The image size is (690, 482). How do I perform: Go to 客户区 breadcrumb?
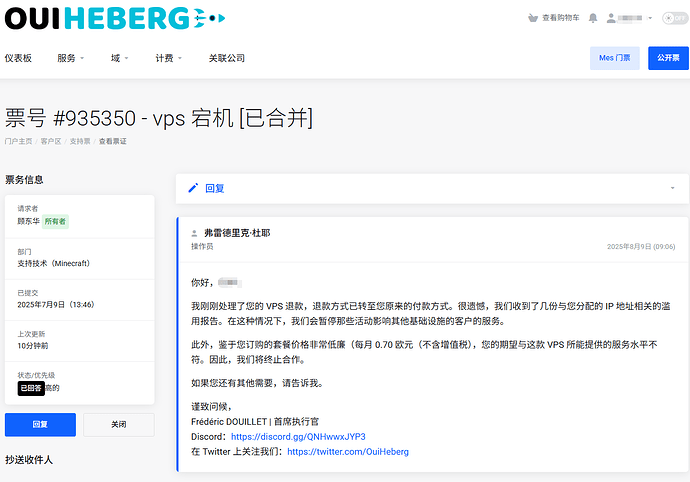click(x=51, y=141)
